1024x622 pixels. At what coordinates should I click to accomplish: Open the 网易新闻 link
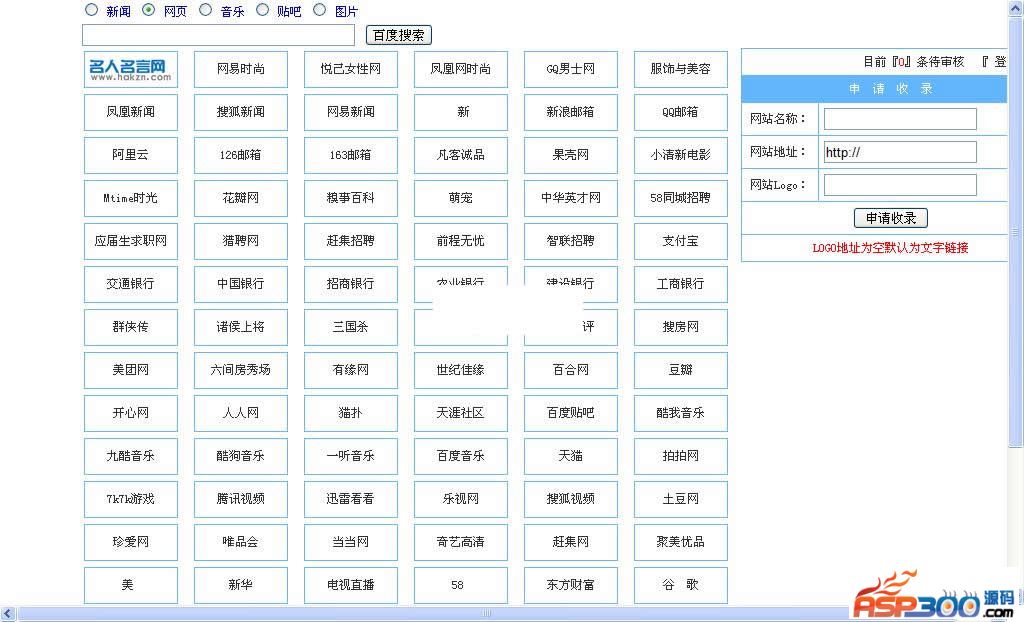click(x=351, y=112)
